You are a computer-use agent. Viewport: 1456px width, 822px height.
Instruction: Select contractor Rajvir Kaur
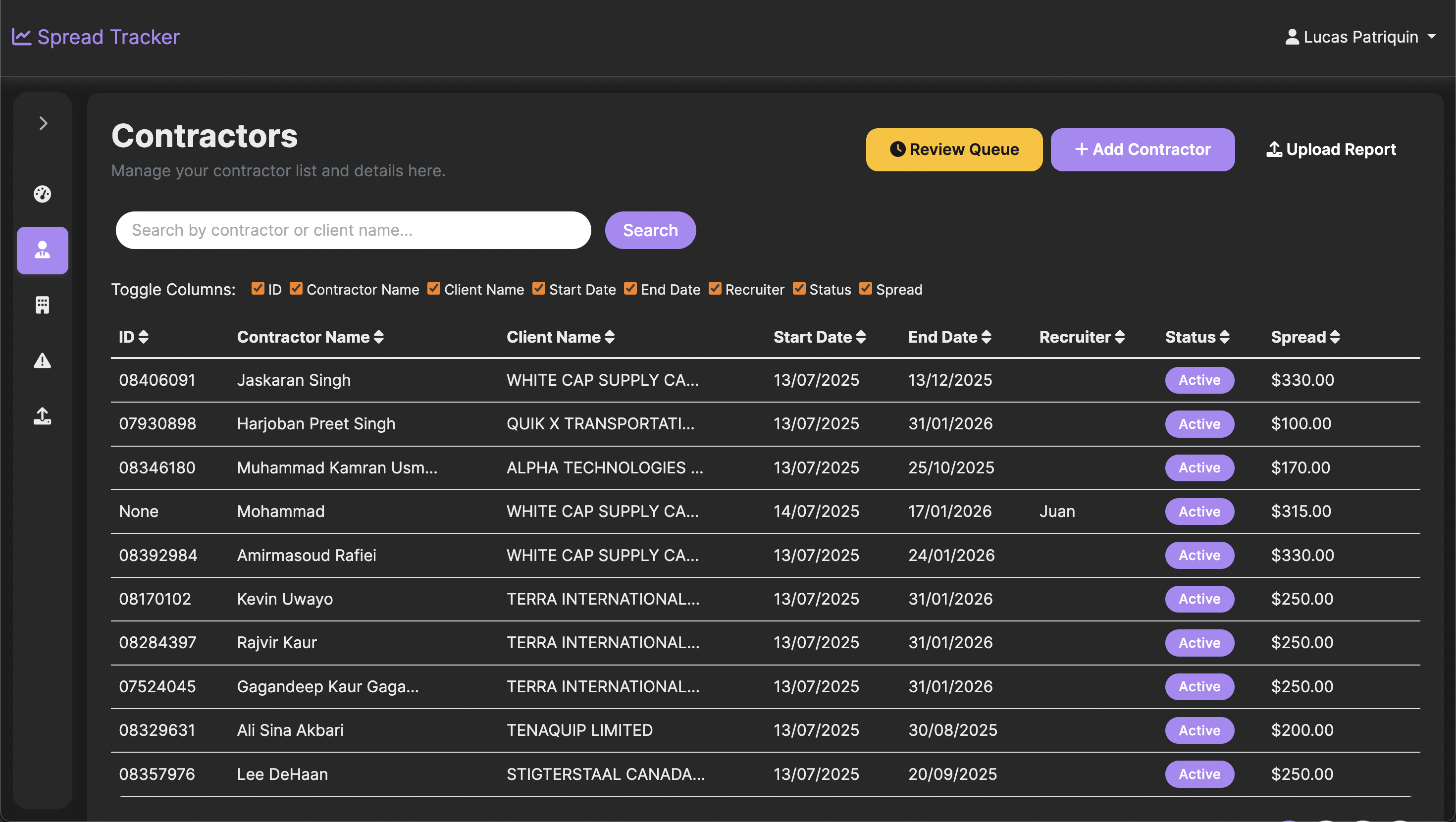tap(276, 642)
